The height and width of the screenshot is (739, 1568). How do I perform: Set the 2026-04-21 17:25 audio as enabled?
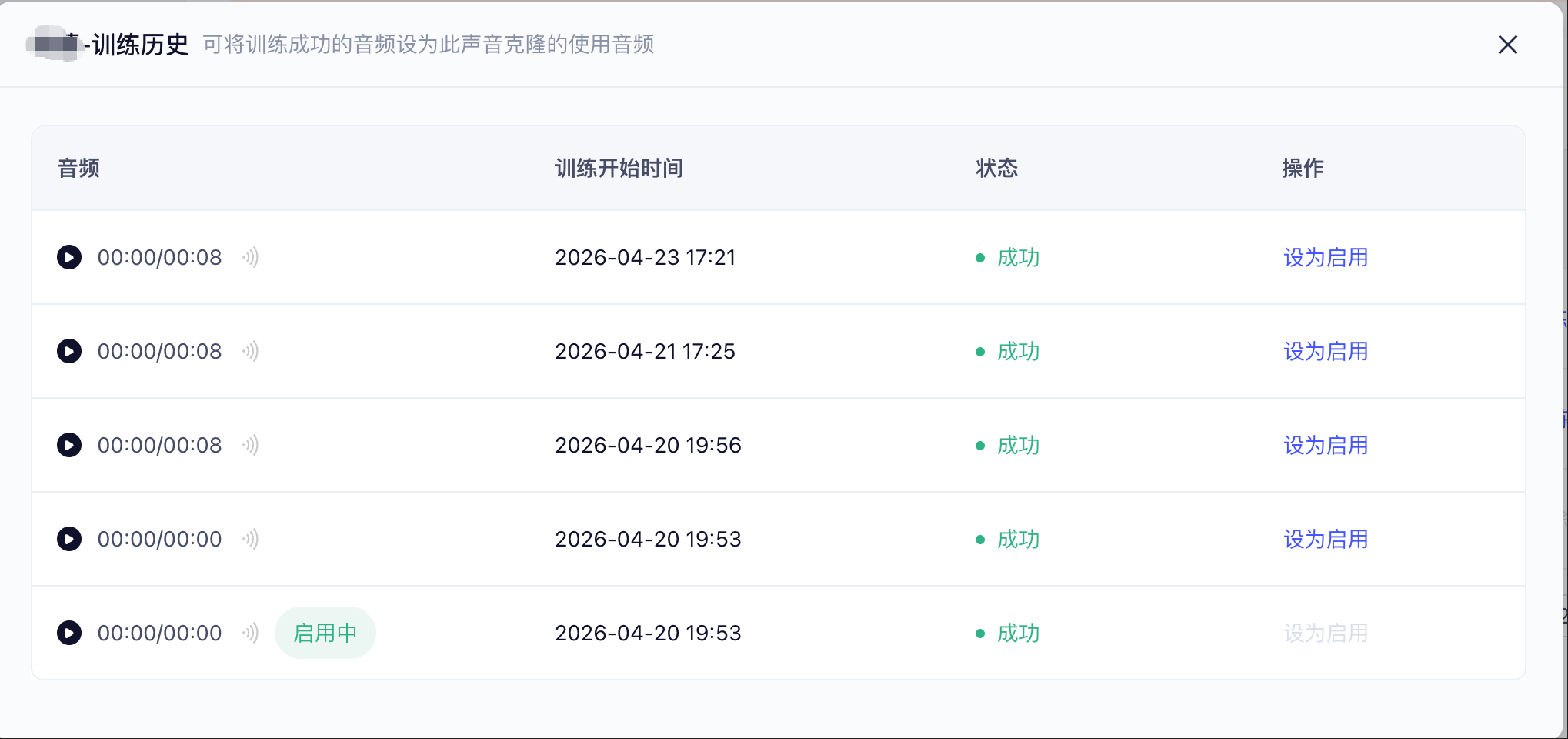[x=1326, y=351]
